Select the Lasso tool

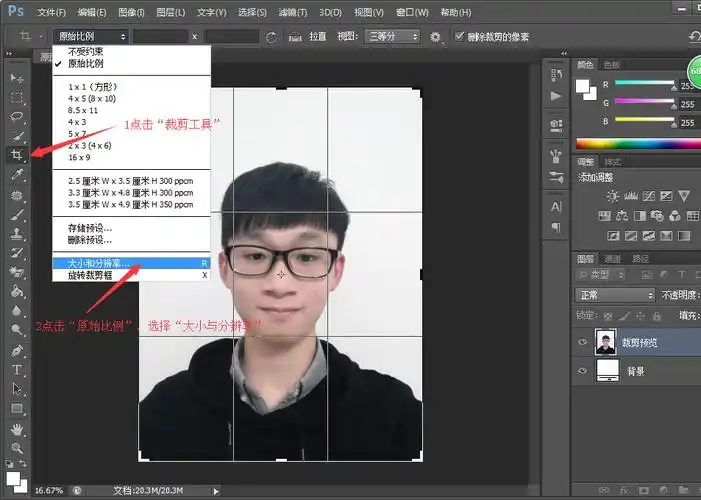(17, 117)
